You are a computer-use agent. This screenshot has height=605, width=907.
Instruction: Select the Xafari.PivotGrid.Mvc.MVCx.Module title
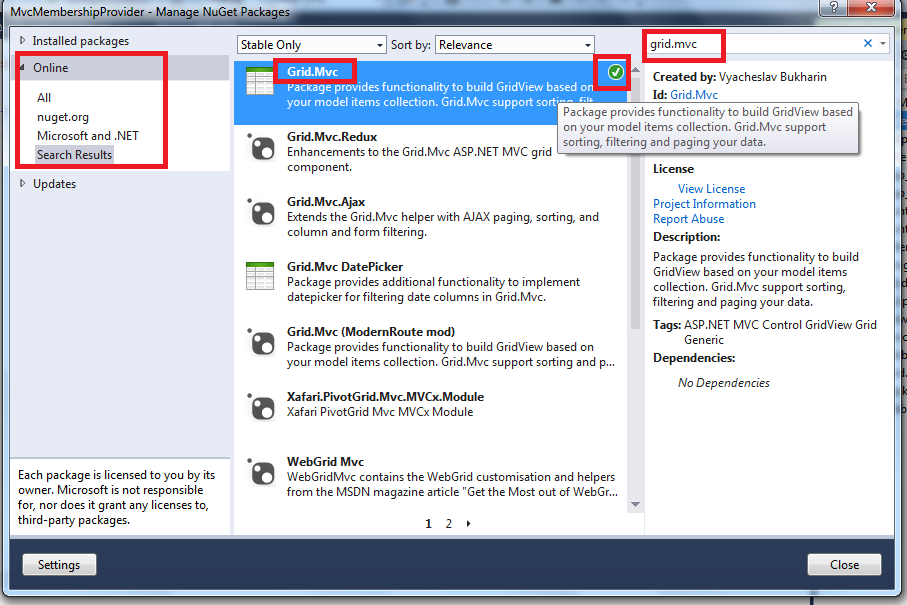385,397
